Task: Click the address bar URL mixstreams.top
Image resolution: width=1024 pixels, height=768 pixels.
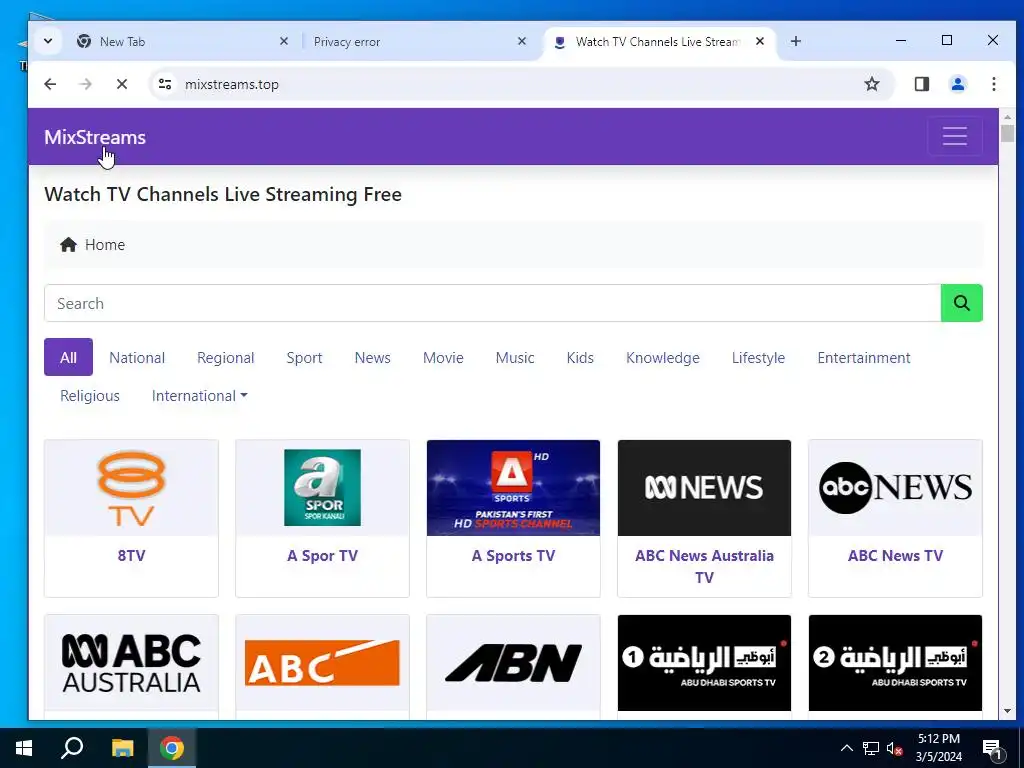Action: click(232, 84)
